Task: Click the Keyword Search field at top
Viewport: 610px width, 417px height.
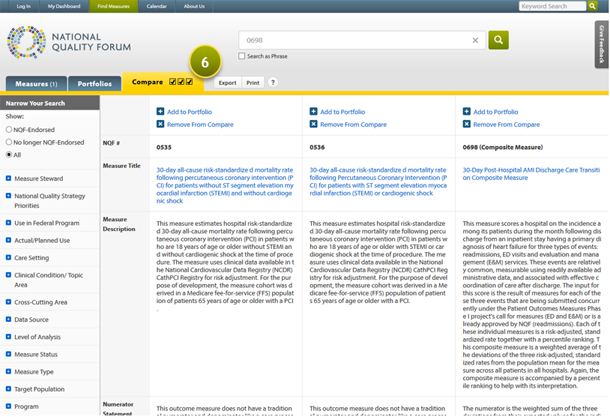Action: pos(552,6)
